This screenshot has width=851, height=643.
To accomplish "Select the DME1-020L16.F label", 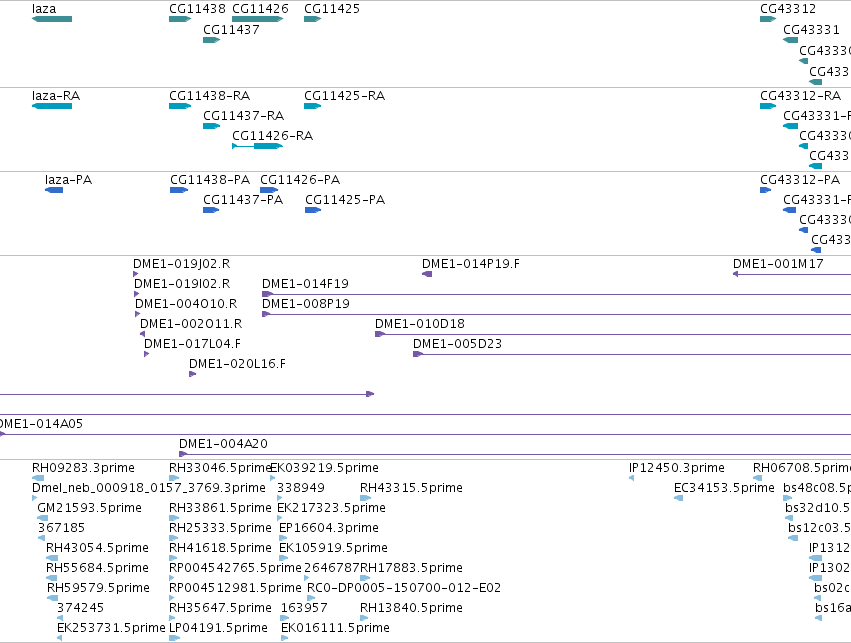I will click(x=237, y=365).
